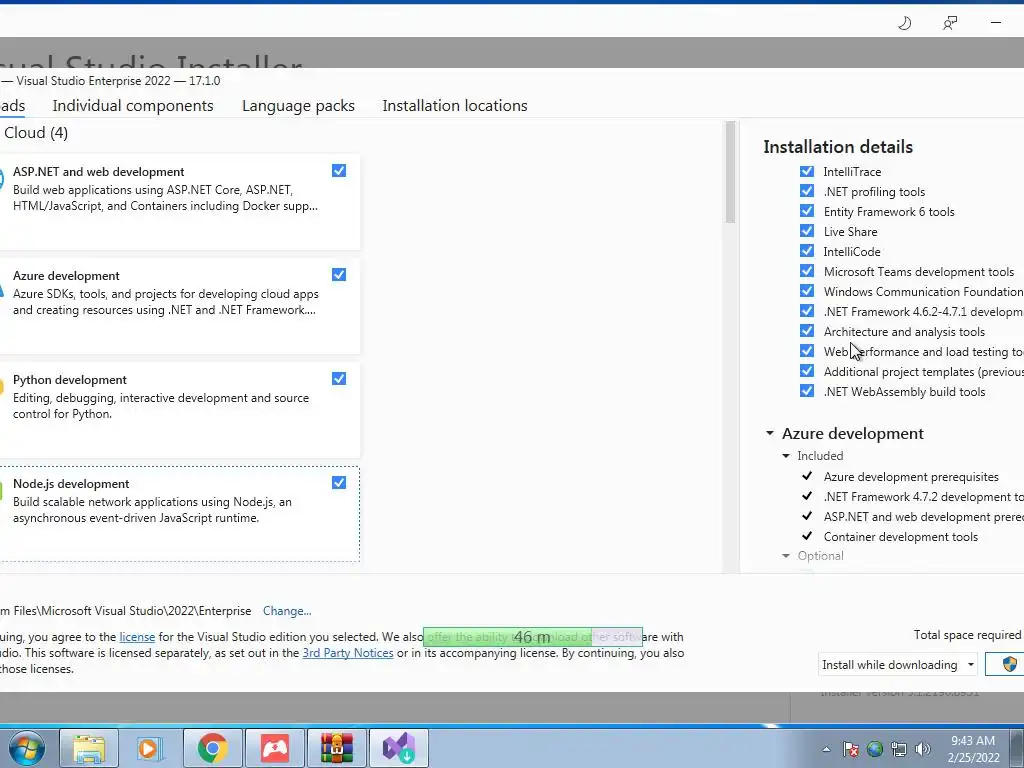Image resolution: width=1024 pixels, height=768 pixels.
Task: Open Windows Start menu orb
Action: click(26, 748)
